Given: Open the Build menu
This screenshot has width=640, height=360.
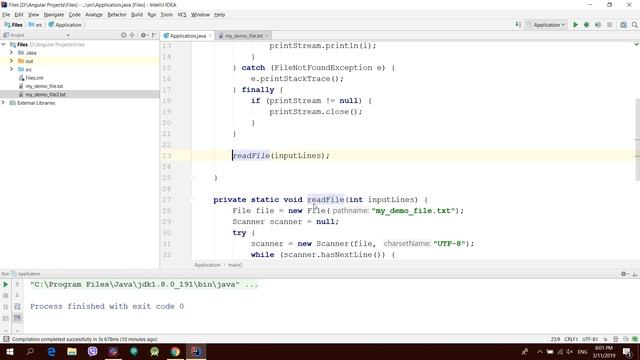Looking at the screenshot, I should [137, 15].
